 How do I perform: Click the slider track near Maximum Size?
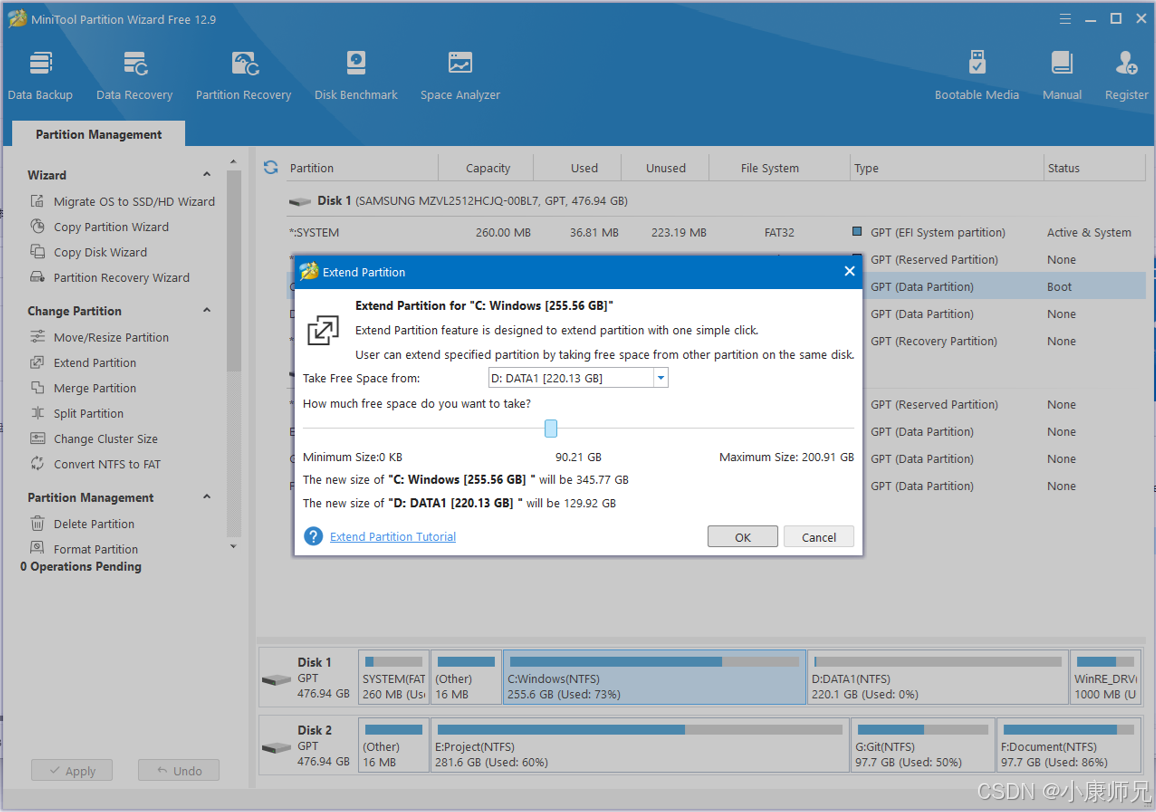point(840,428)
